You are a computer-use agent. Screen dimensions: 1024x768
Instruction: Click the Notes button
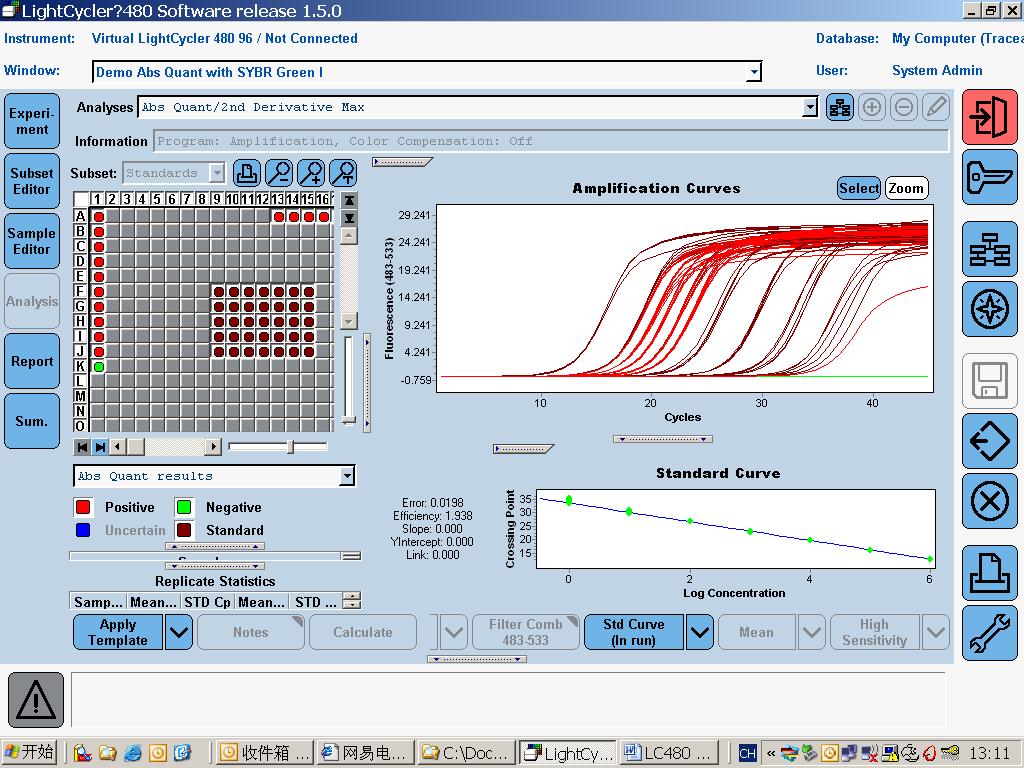(251, 632)
